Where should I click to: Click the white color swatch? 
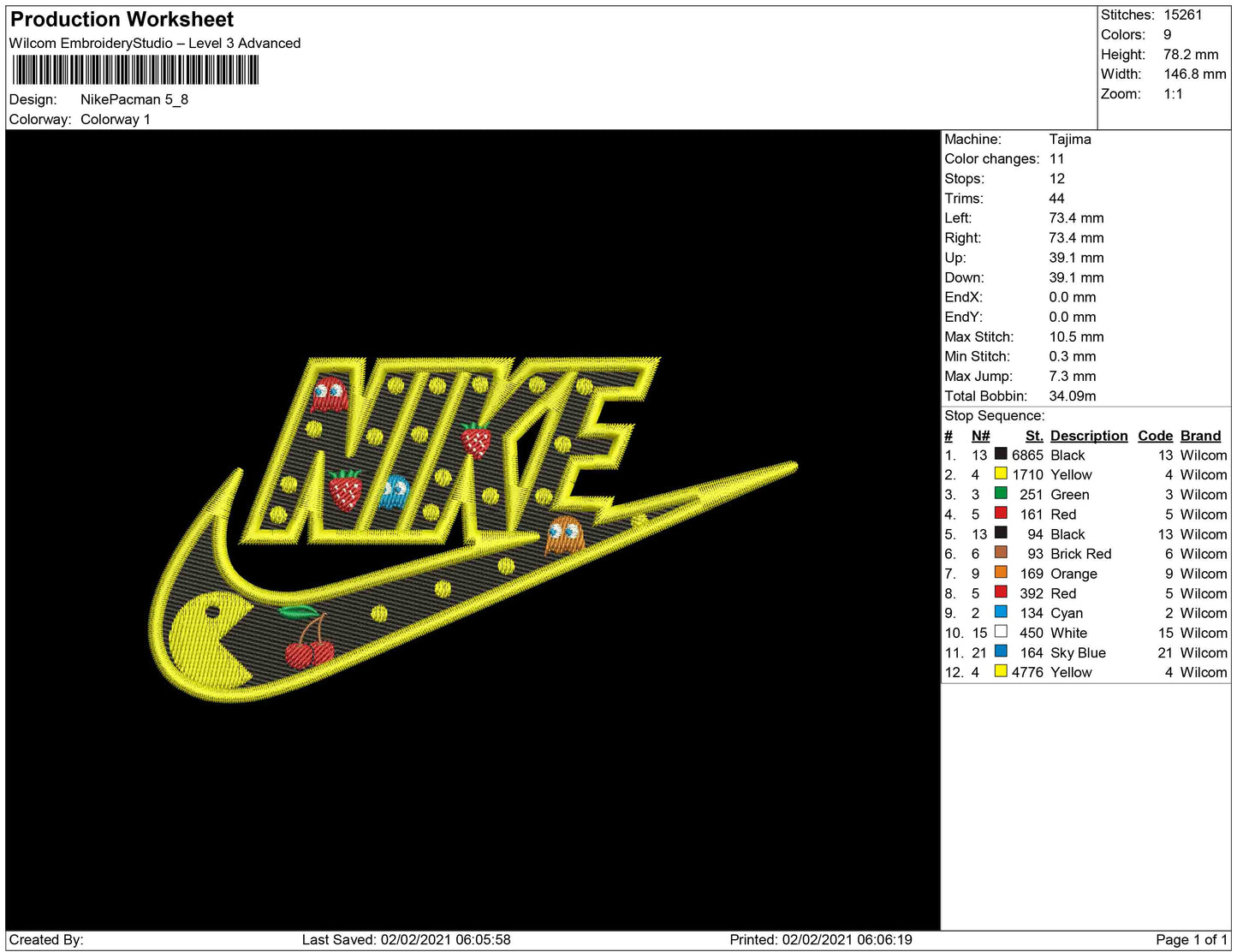(1001, 632)
